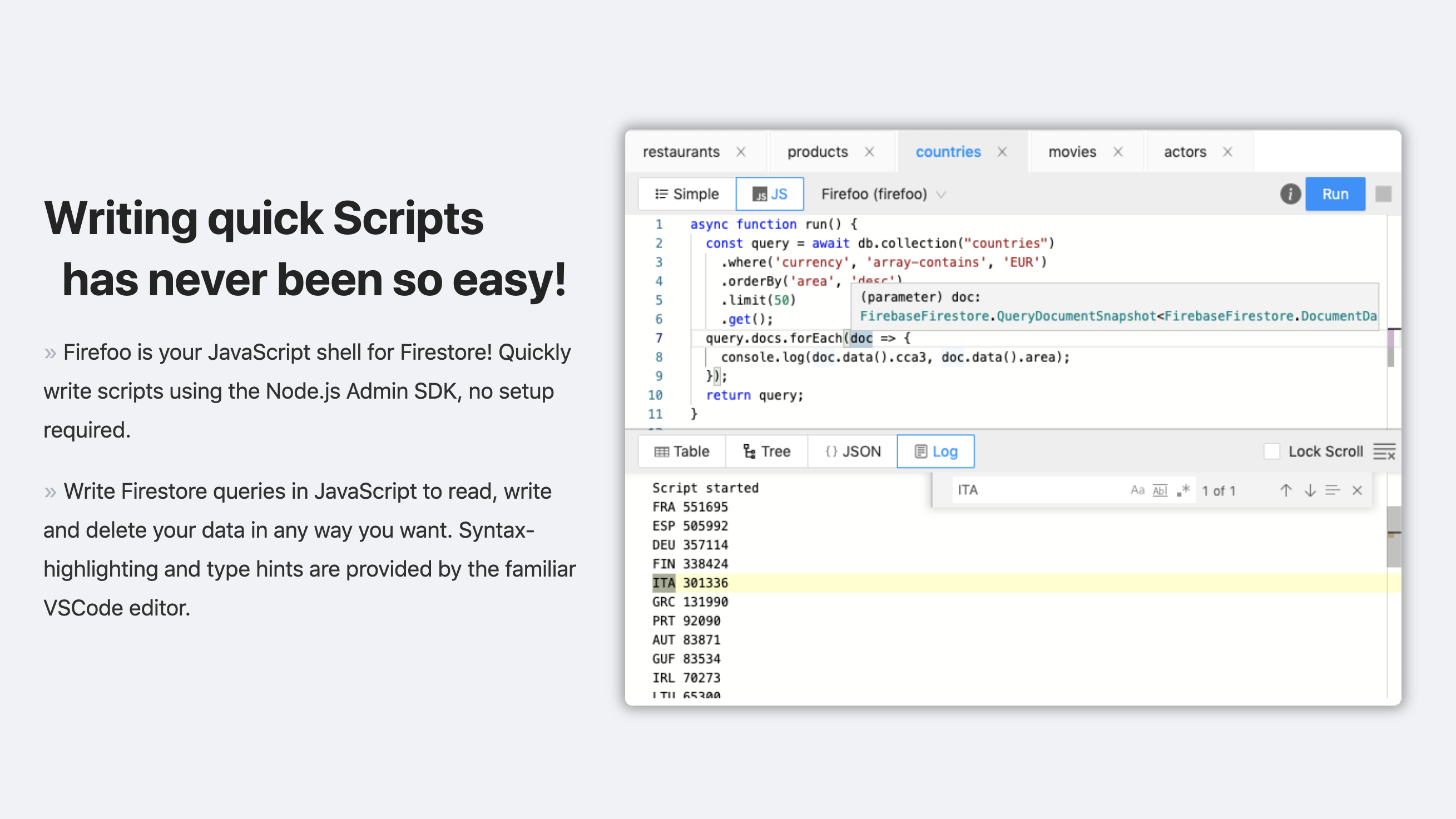Image resolution: width=1456 pixels, height=819 pixels.
Task: Go to next search match arrow
Action: 1310,490
